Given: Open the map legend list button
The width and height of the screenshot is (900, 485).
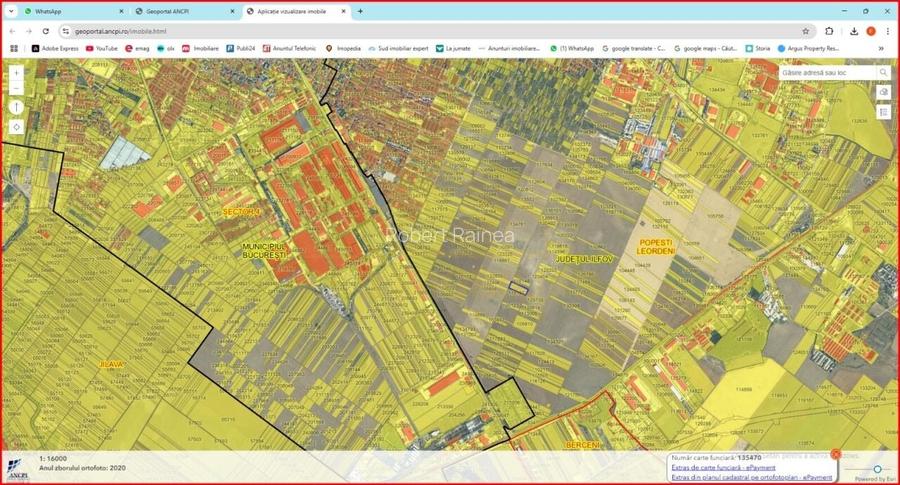Looking at the screenshot, I should tap(883, 112).
